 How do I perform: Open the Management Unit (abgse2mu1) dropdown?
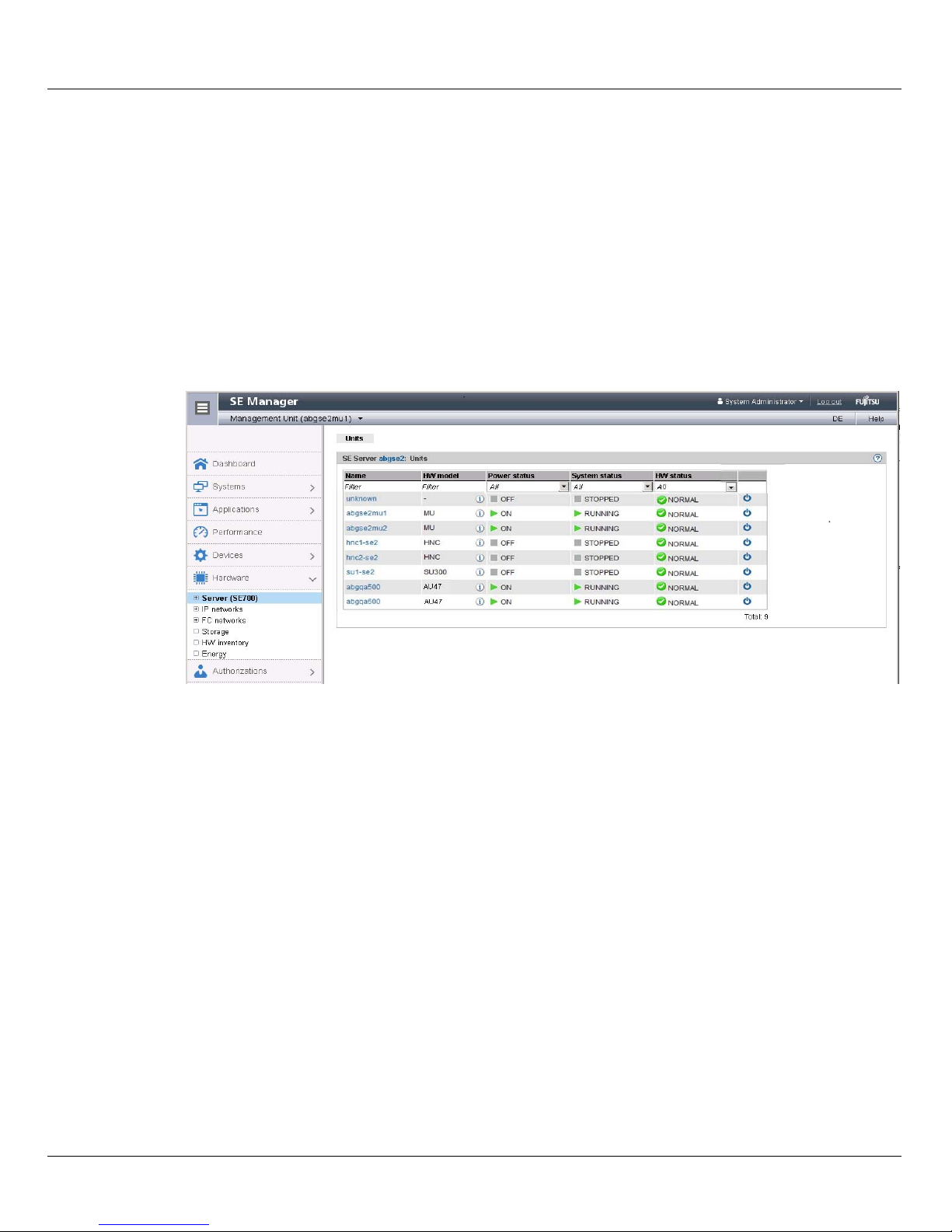296,418
